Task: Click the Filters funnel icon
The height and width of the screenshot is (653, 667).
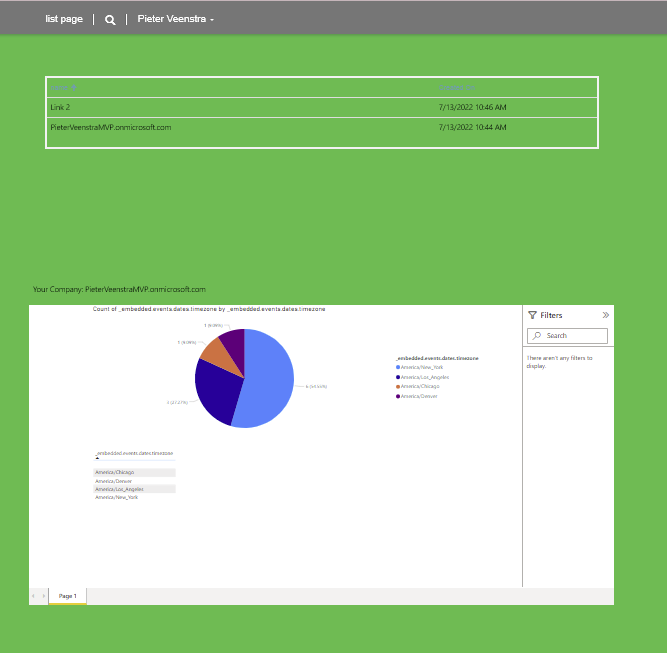Action: tap(532, 315)
